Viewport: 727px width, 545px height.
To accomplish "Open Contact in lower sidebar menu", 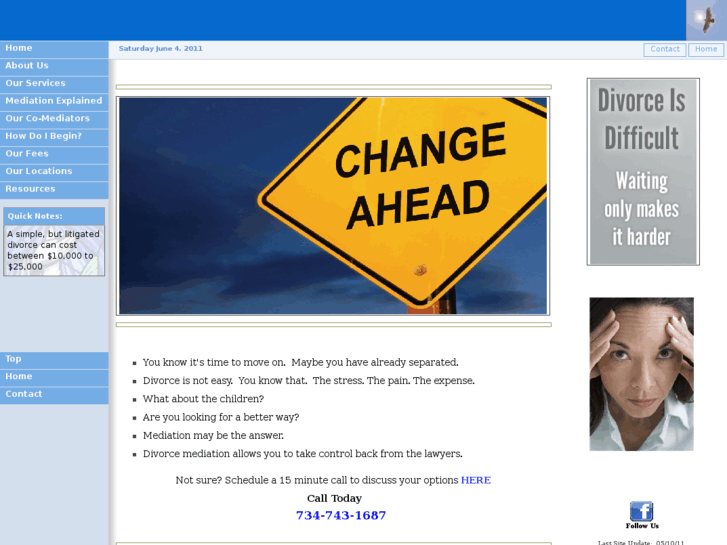I will 54,395.
